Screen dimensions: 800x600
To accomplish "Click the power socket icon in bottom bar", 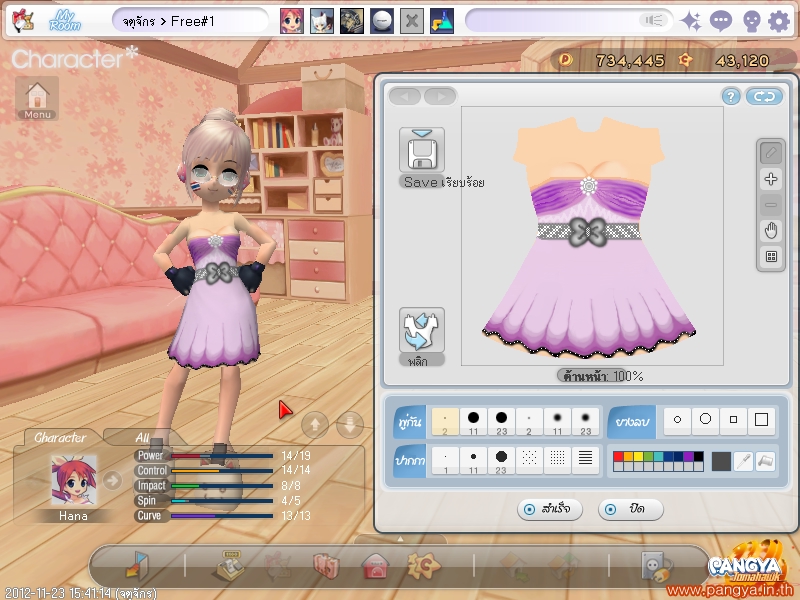I will tap(657, 566).
